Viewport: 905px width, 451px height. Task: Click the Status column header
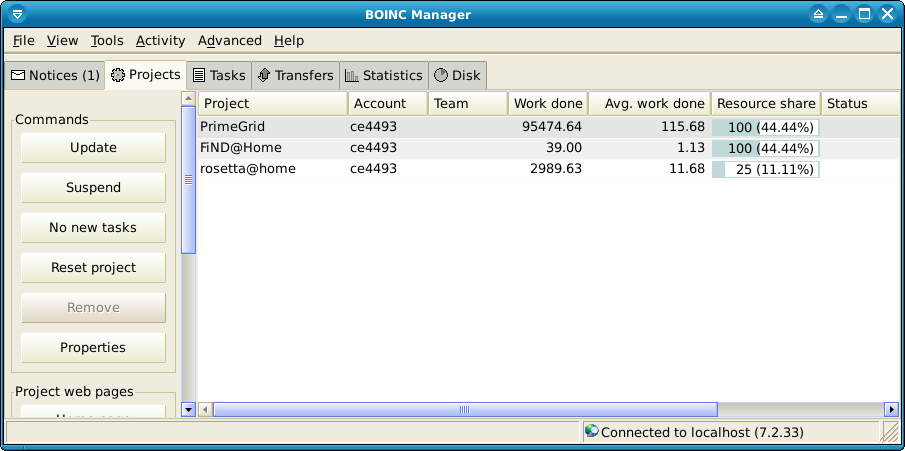click(860, 103)
